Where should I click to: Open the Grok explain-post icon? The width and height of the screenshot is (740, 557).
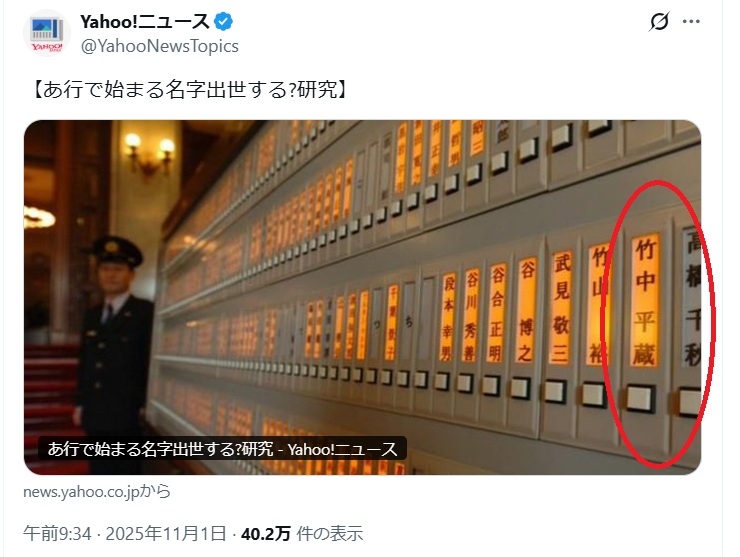click(659, 21)
